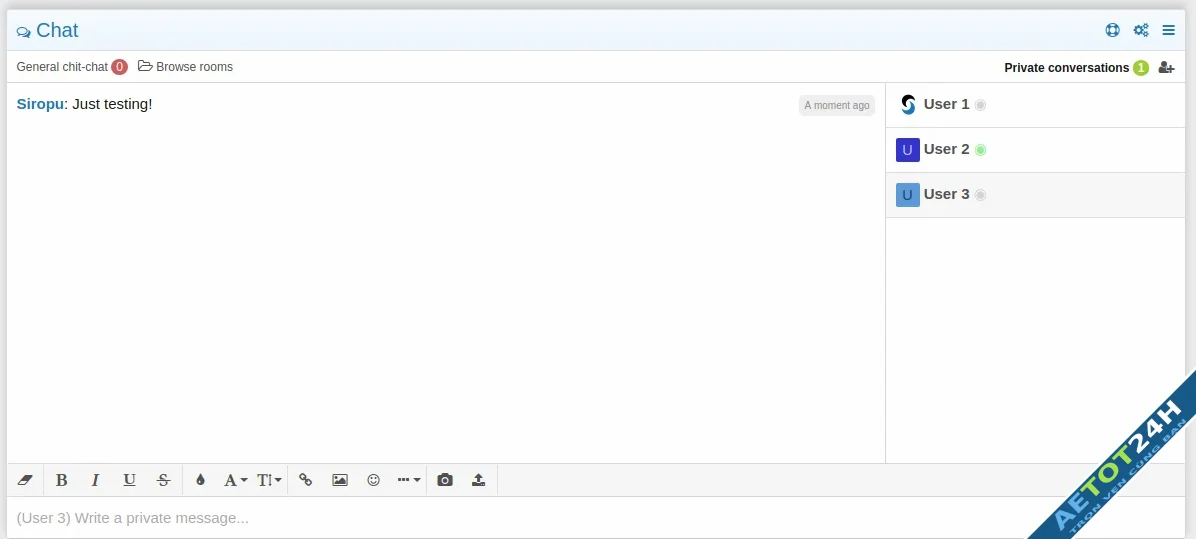The height and width of the screenshot is (539, 1196).
Task: Open the text color droplet picker
Action: [x=200, y=480]
